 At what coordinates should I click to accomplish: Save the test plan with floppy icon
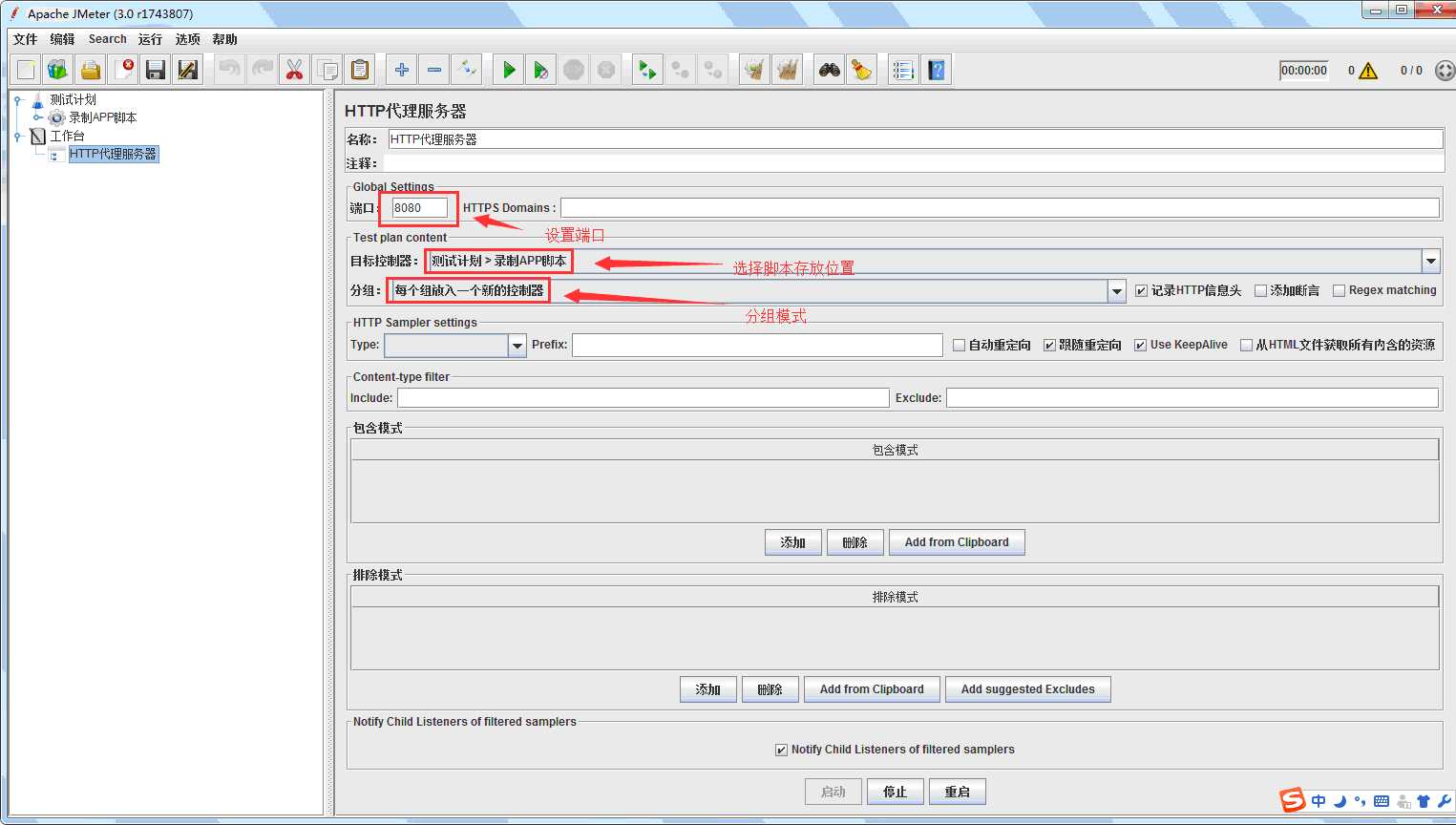coord(156,70)
